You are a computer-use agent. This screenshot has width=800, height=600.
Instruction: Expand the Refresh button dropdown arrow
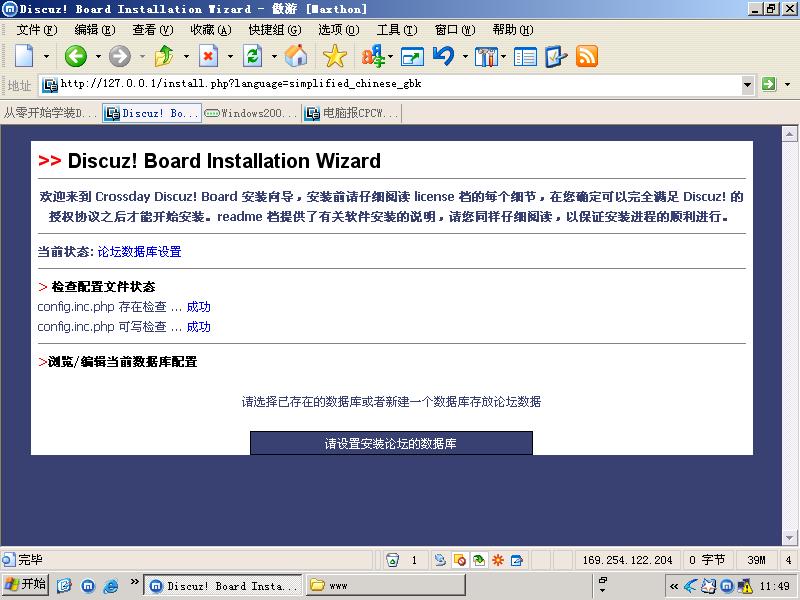click(x=274, y=57)
